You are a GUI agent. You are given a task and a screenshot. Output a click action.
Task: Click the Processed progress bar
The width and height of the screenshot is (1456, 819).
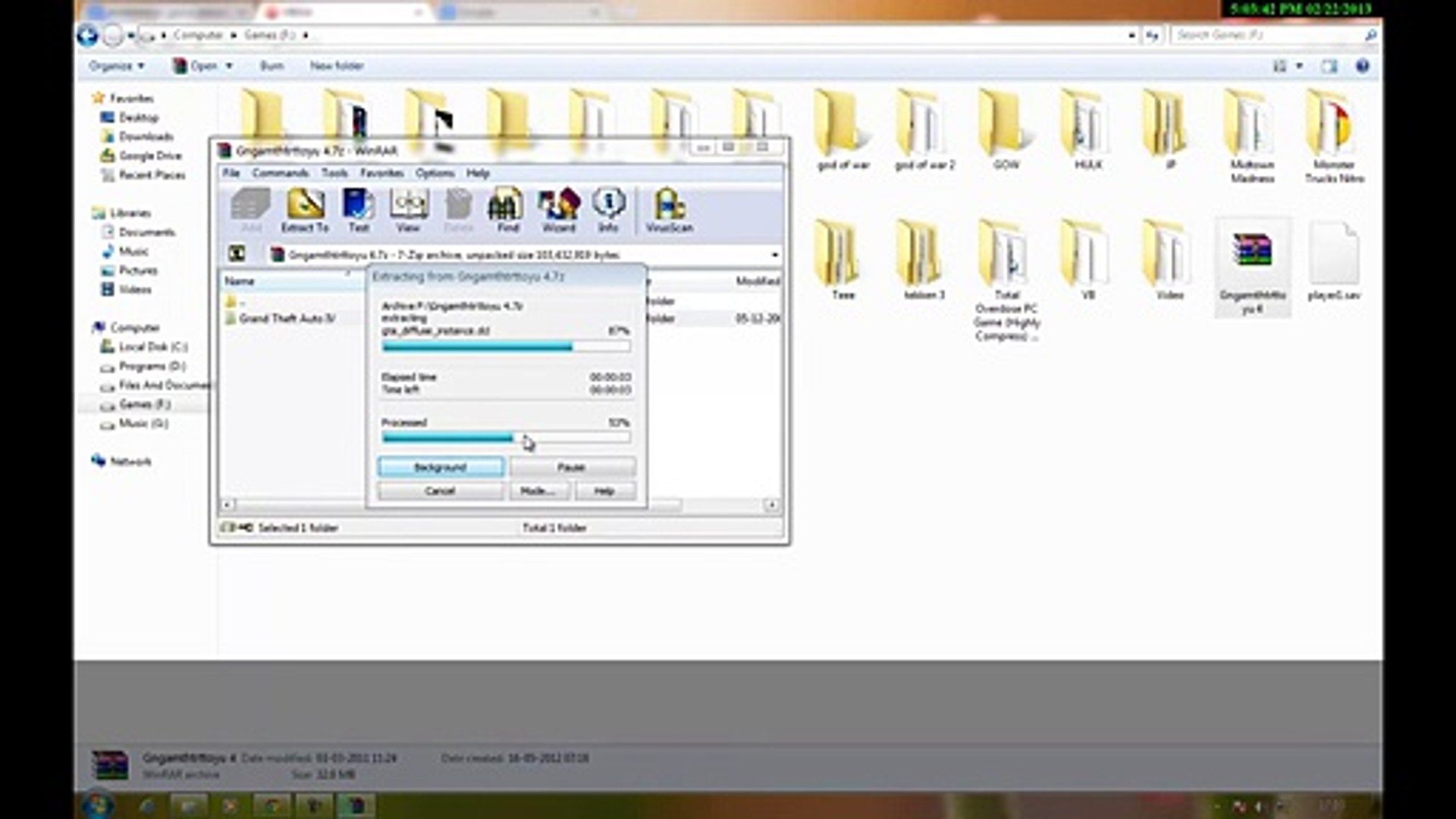pos(505,438)
